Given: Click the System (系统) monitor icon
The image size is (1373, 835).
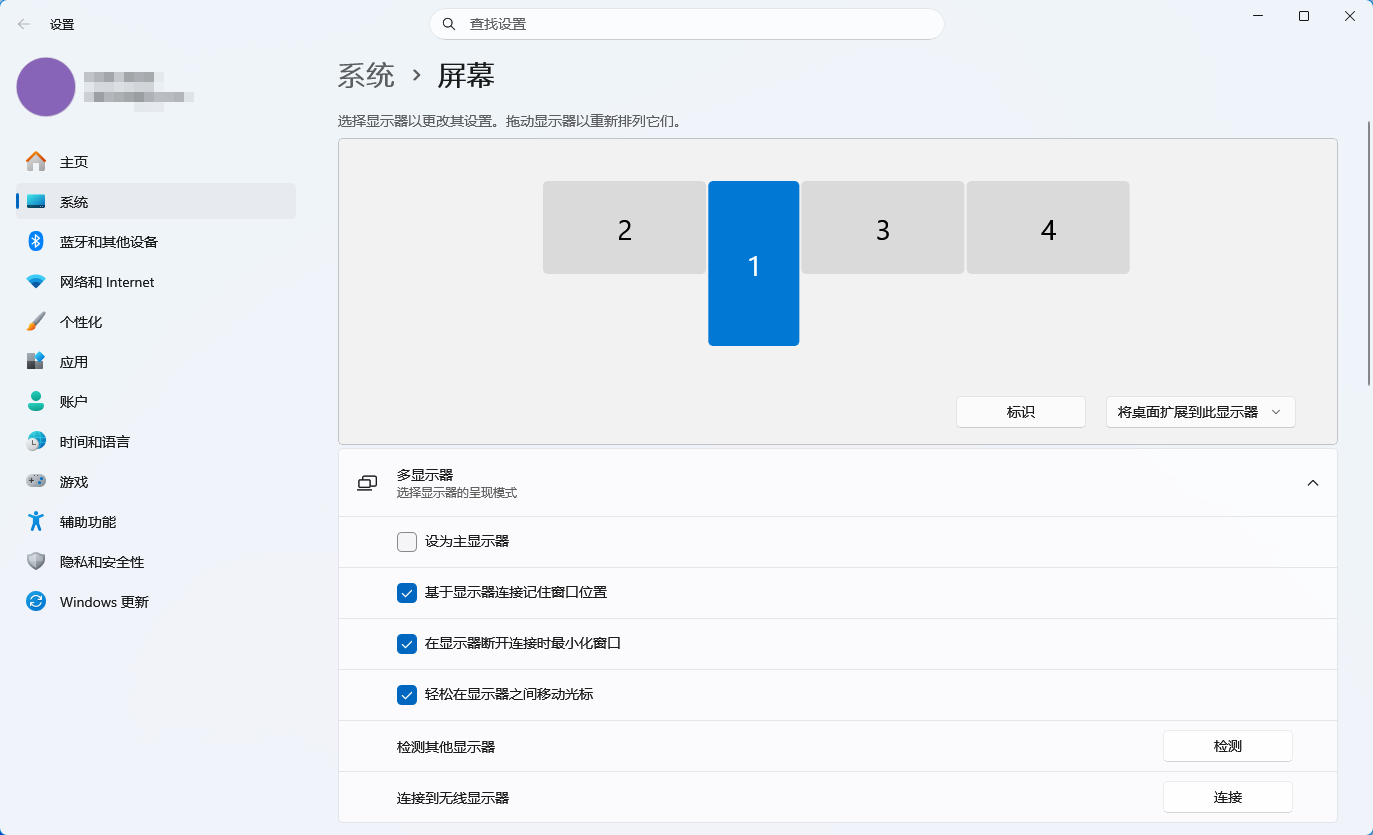Looking at the screenshot, I should point(36,201).
